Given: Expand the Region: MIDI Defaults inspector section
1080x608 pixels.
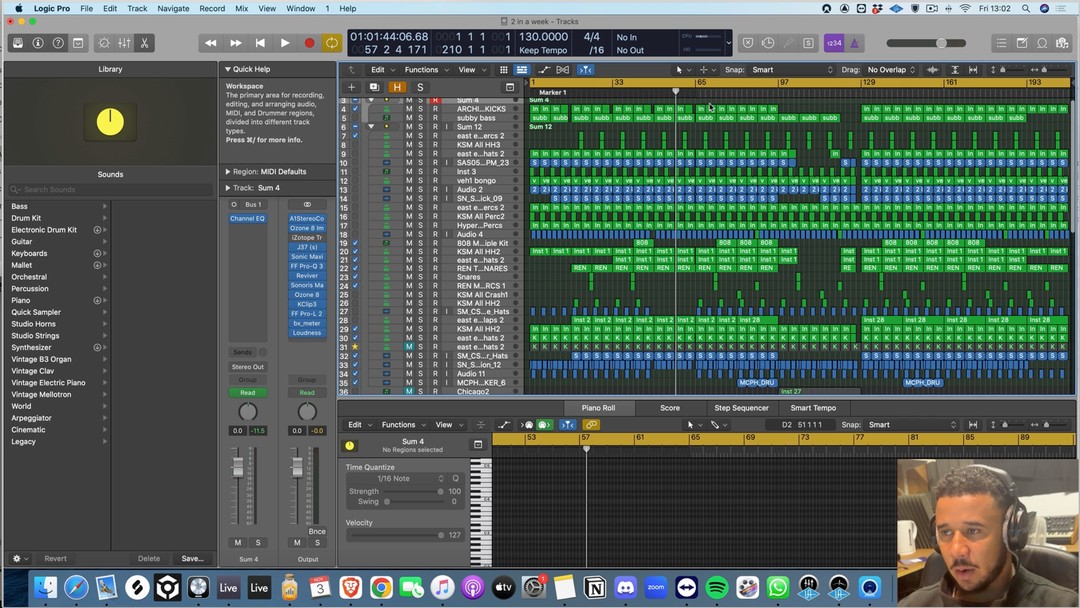Looking at the screenshot, I should click(228, 172).
